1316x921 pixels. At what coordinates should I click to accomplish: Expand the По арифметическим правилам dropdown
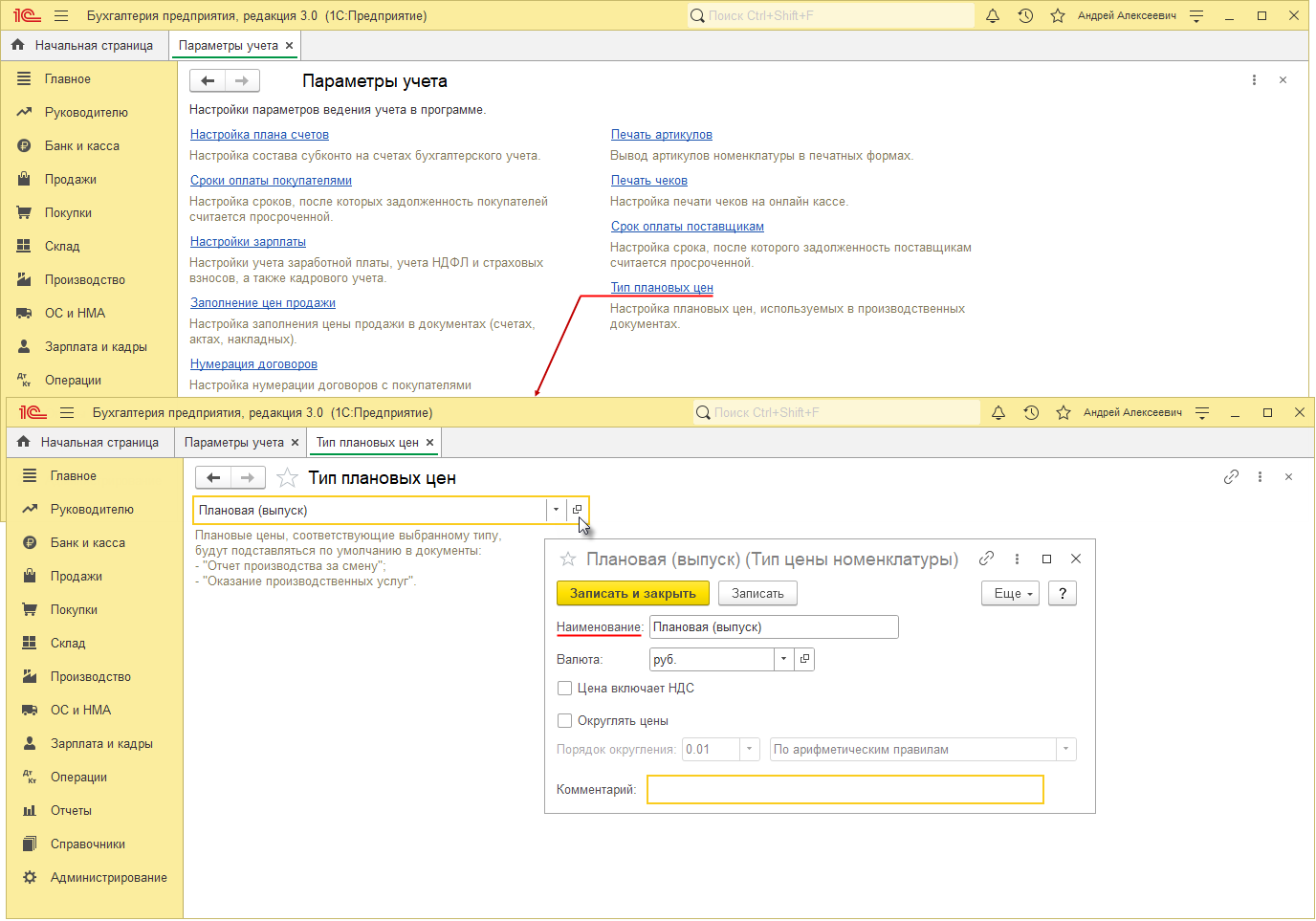coord(1065,749)
